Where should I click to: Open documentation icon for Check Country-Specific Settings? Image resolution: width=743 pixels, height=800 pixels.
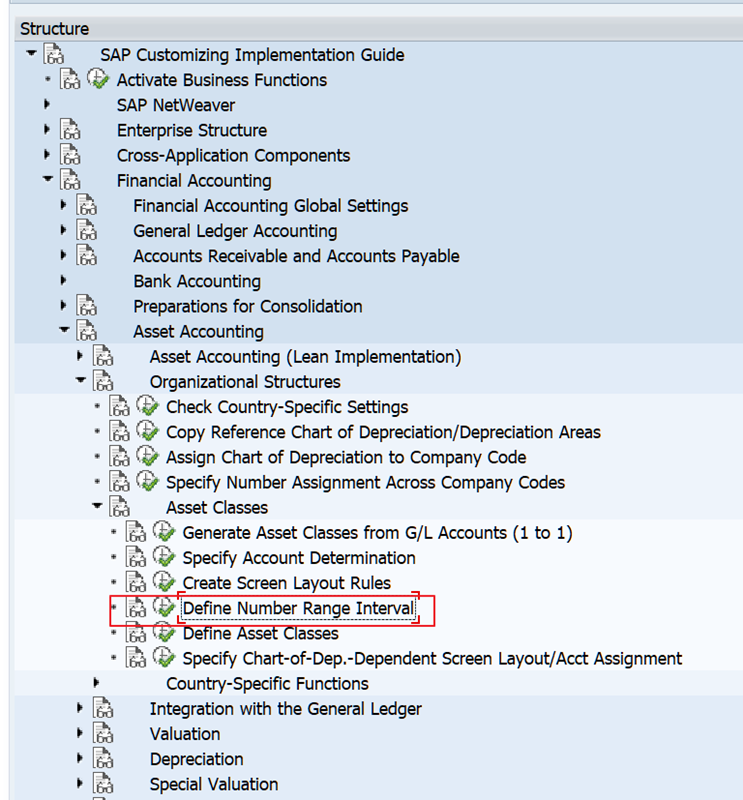click(x=119, y=407)
